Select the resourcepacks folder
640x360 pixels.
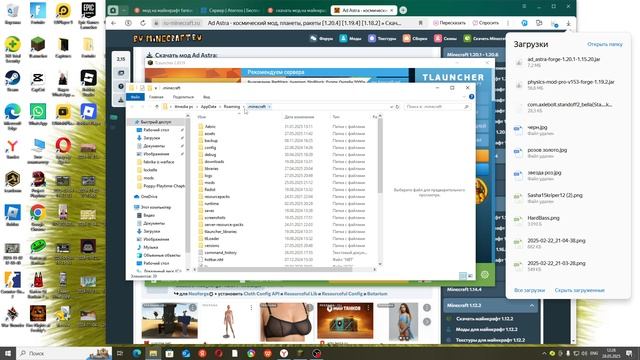(x=217, y=197)
